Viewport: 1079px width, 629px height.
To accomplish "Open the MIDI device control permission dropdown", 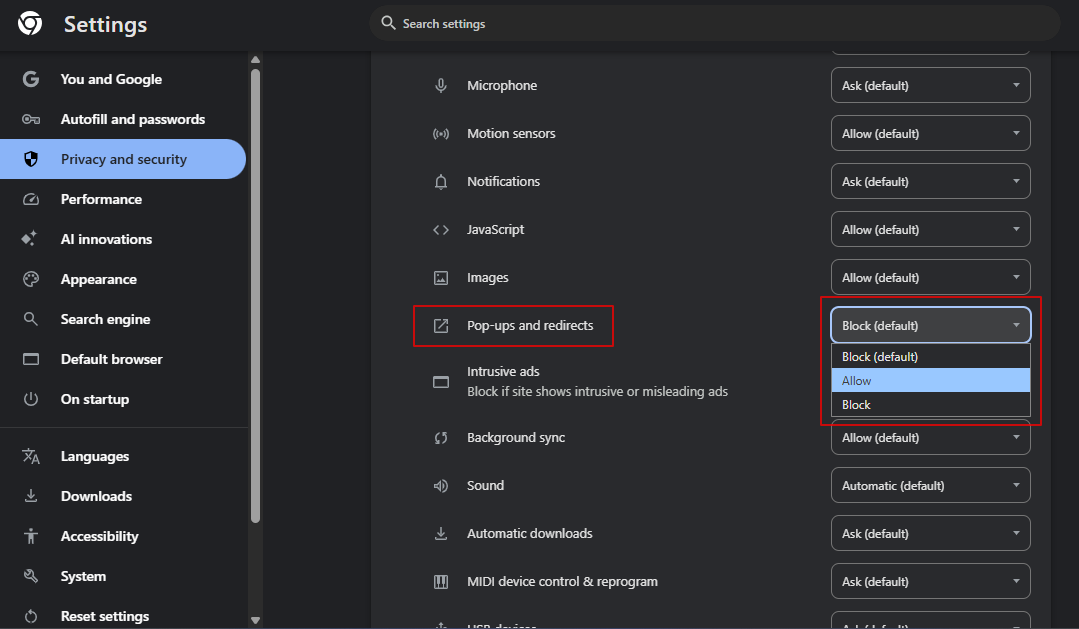I will click(930, 582).
